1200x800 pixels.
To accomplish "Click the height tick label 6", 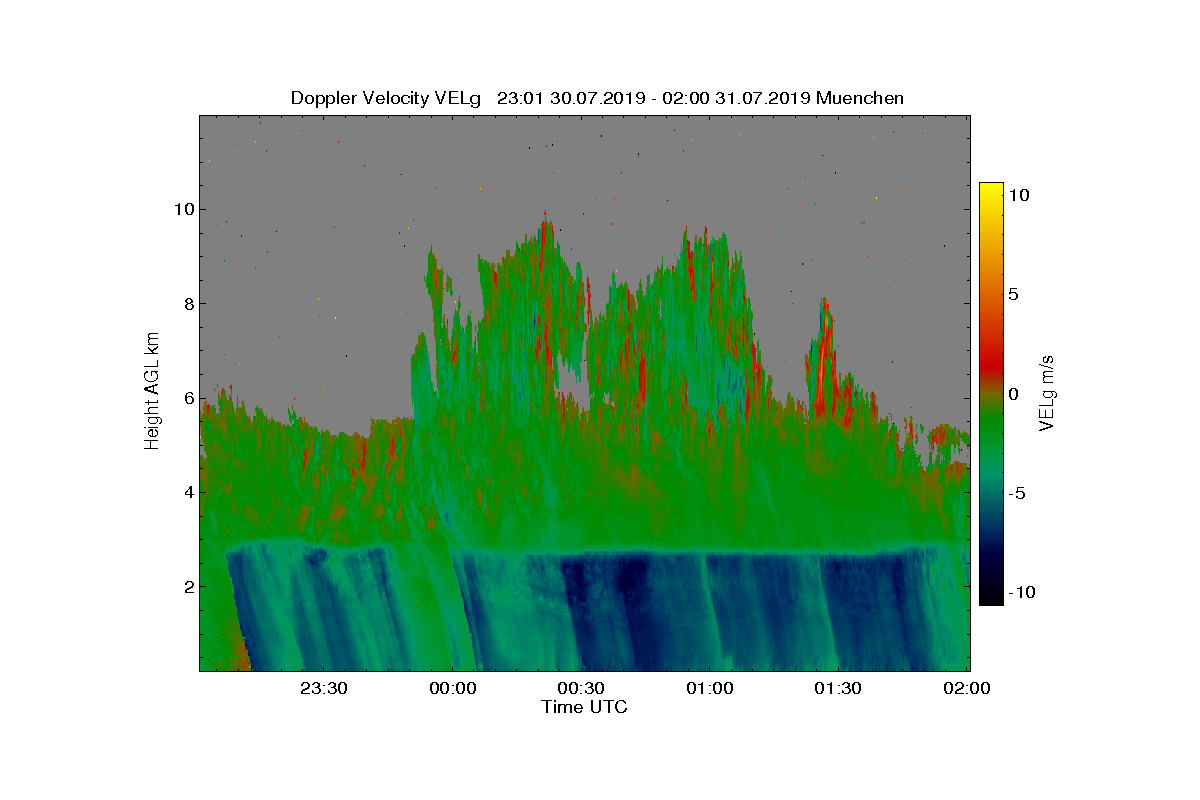I will pos(187,398).
